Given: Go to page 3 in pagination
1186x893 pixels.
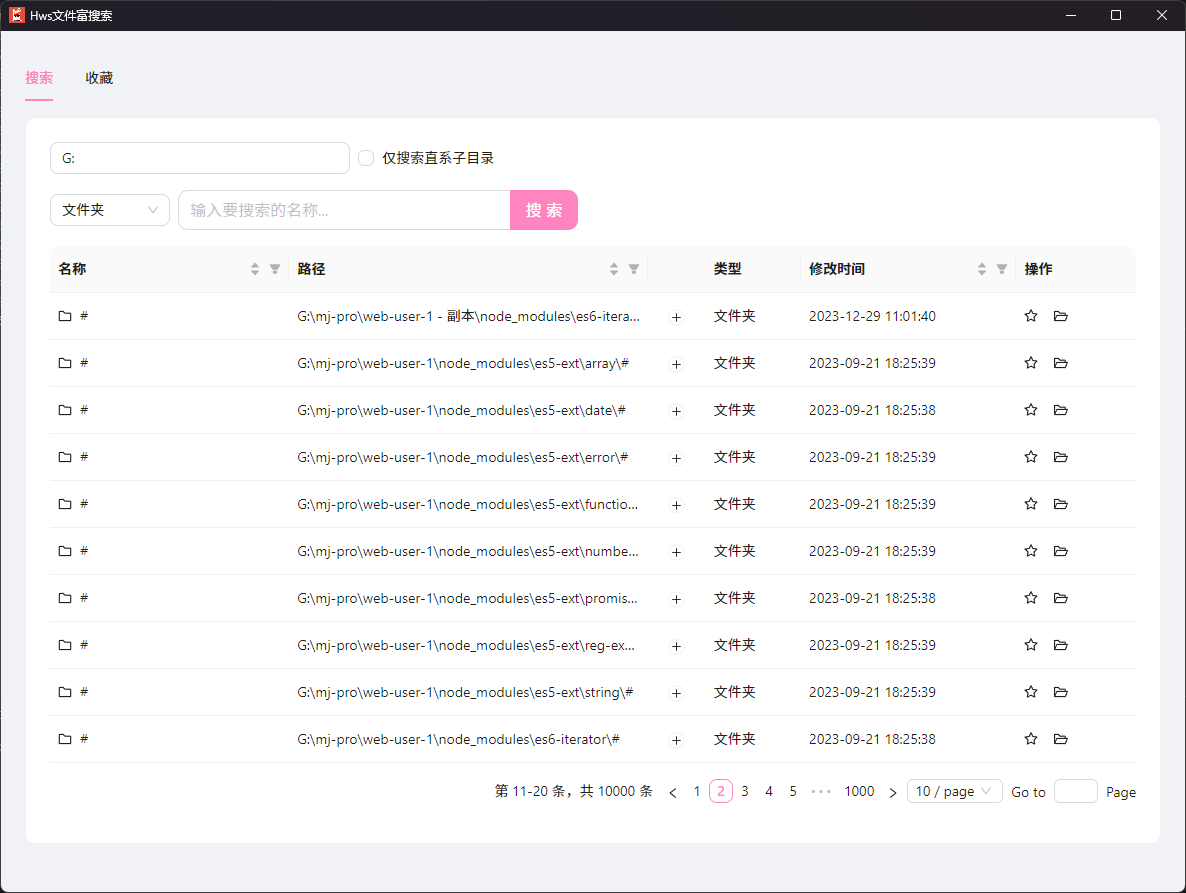Looking at the screenshot, I should point(745,791).
